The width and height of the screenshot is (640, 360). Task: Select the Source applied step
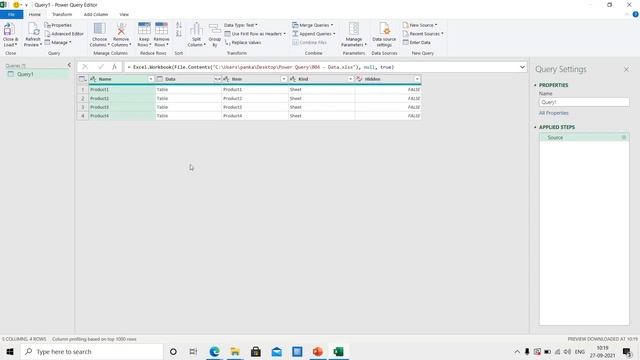(584, 138)
